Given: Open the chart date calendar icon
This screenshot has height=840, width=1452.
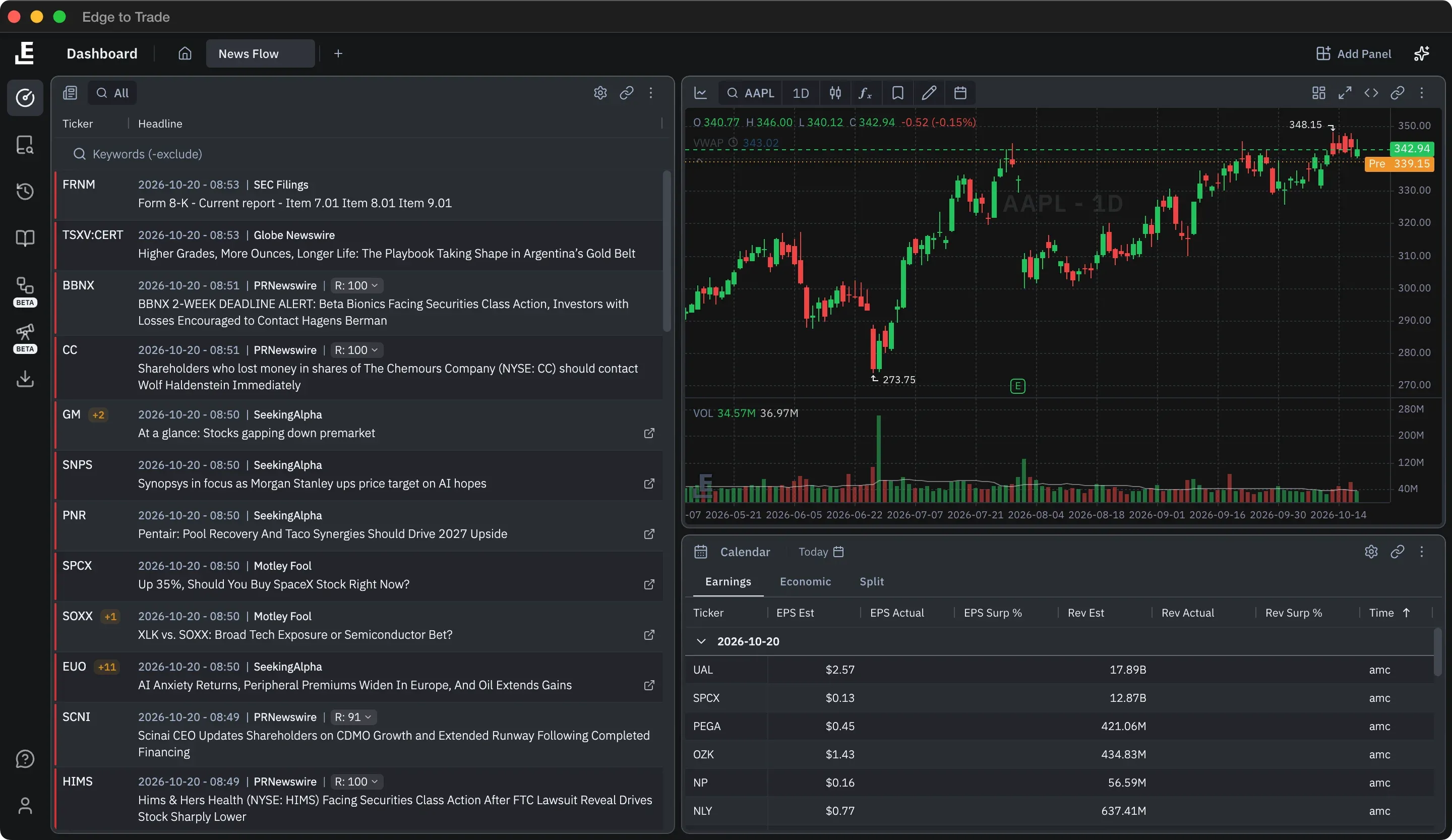Looking at the screenshot, I should coord(960,93).
